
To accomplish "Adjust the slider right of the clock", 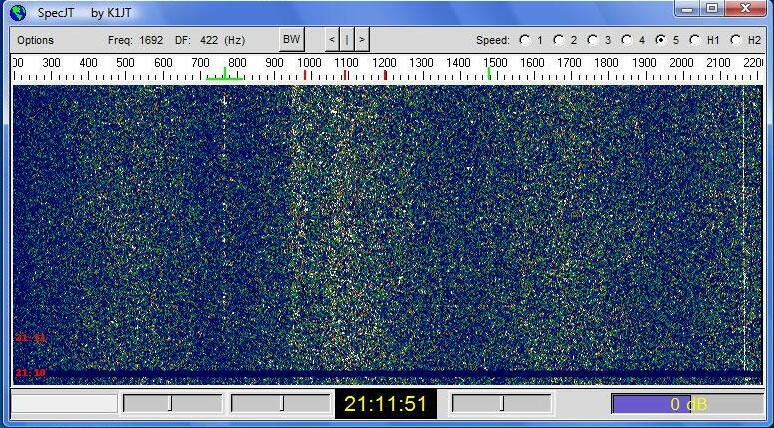I will click(x=501, y=403).
